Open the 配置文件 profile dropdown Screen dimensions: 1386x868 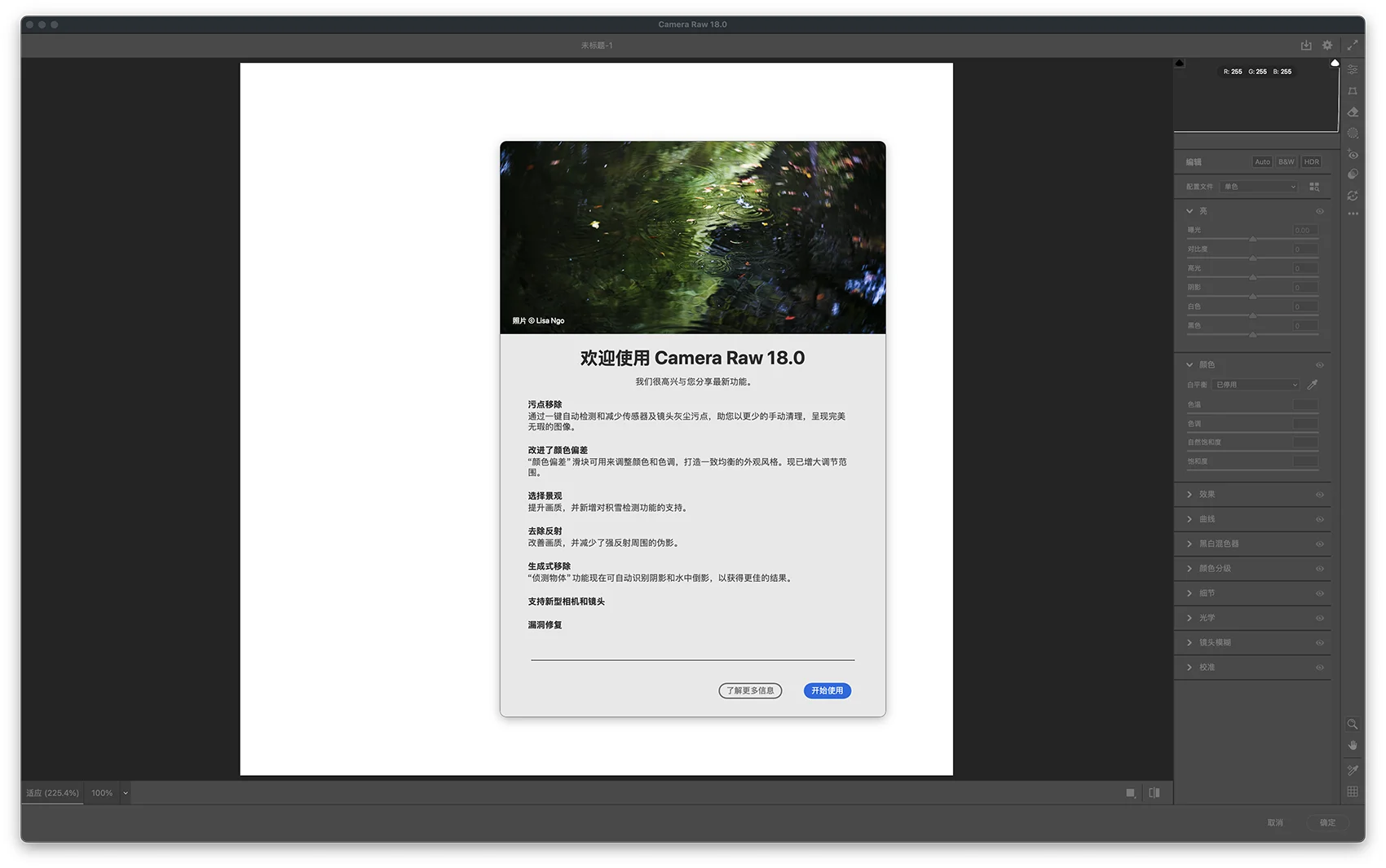click(x=1259, y=187)
